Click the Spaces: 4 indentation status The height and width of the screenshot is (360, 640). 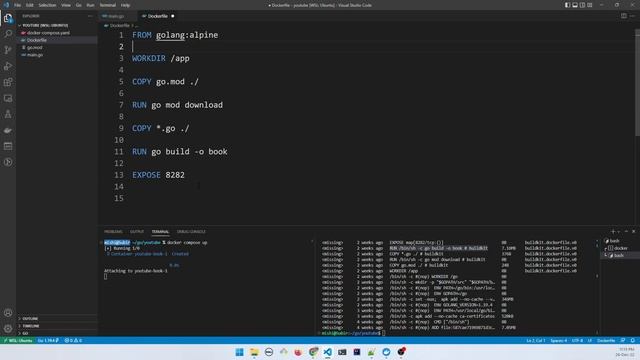point(558,340)
